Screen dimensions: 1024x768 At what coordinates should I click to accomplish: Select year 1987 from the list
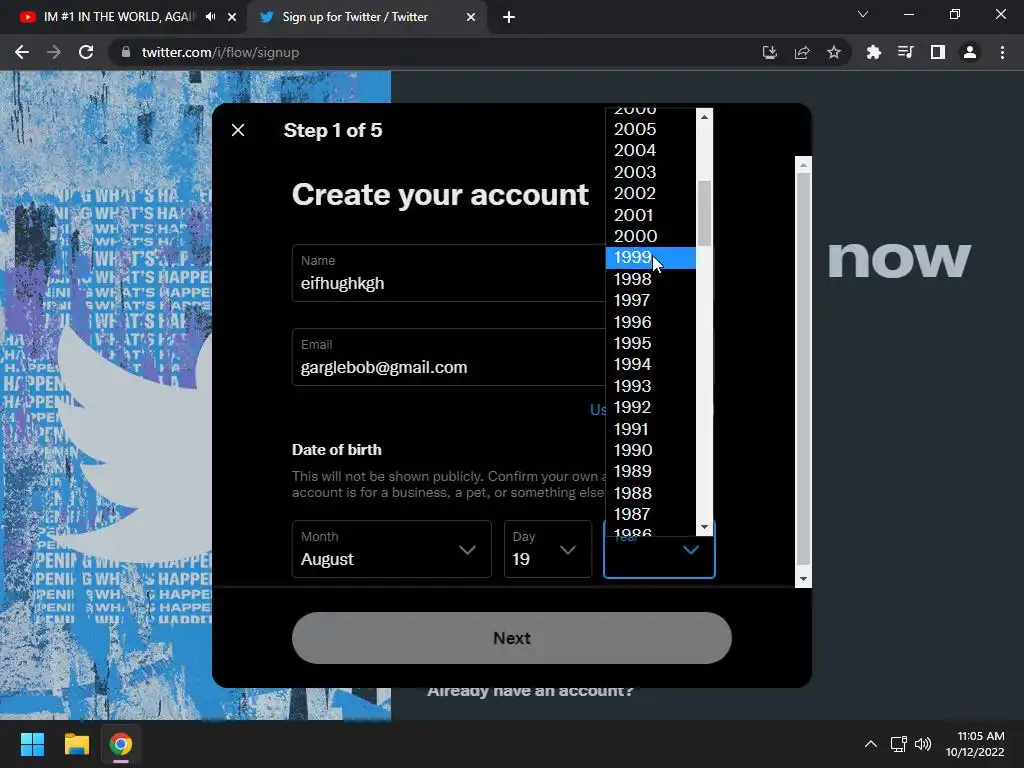650,515
